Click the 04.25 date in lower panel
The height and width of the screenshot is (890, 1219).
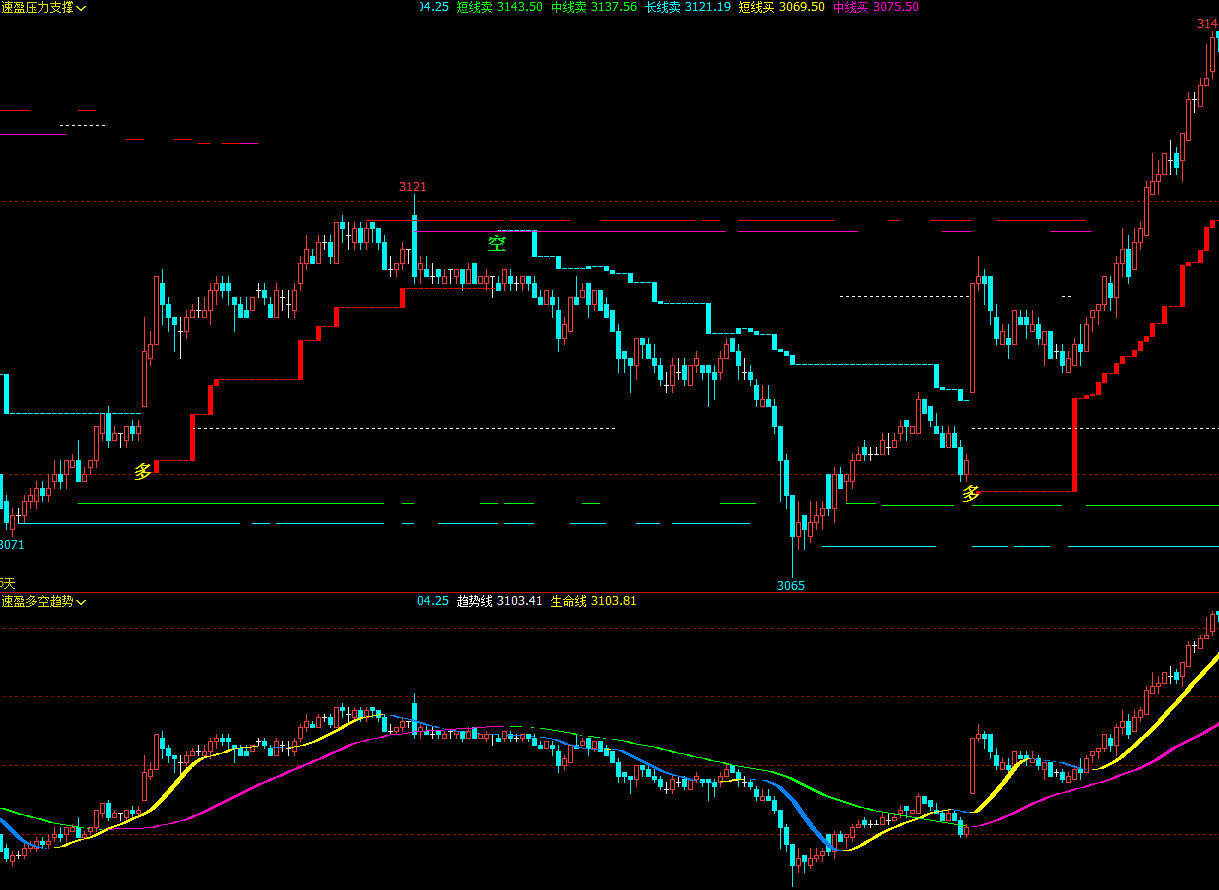433,601
